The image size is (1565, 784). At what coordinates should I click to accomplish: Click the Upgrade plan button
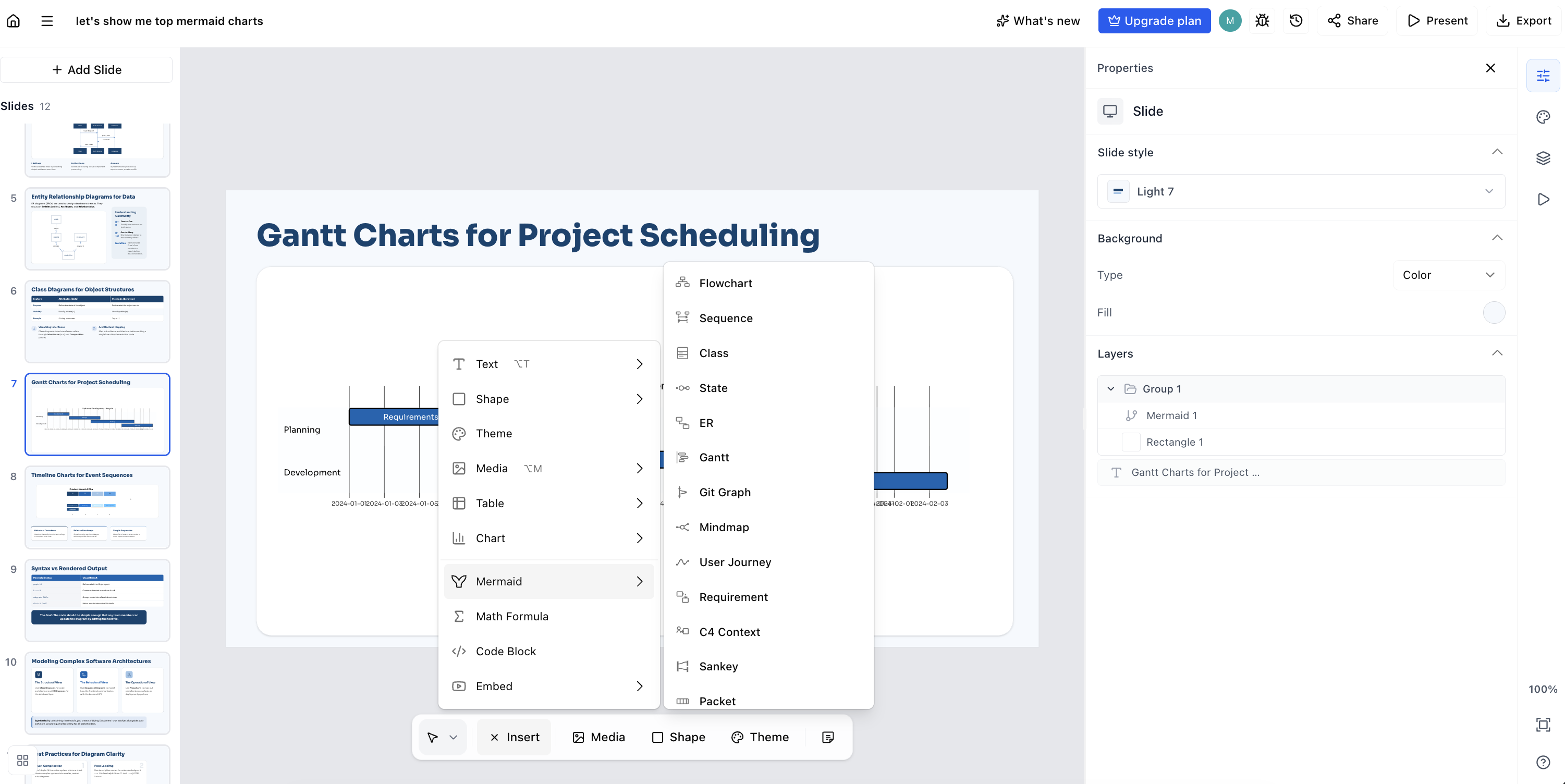1154,21
